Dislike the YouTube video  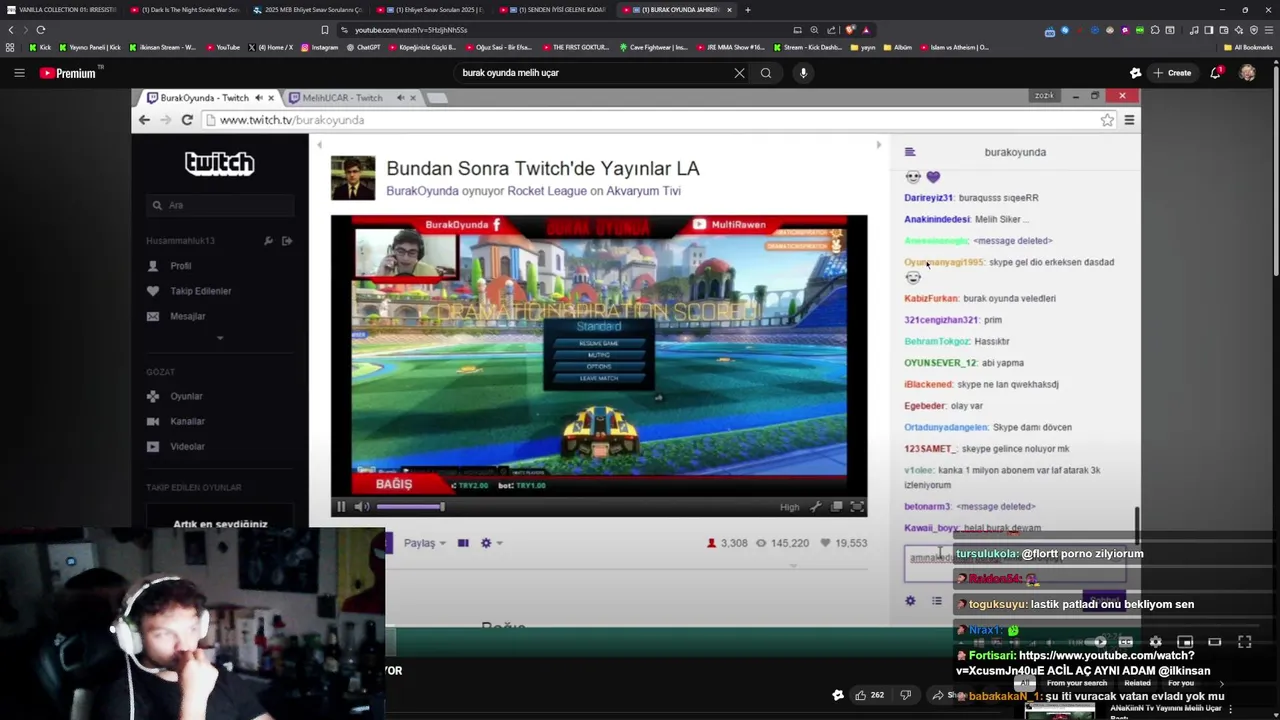pyautogui.click(x=905, y=695)
